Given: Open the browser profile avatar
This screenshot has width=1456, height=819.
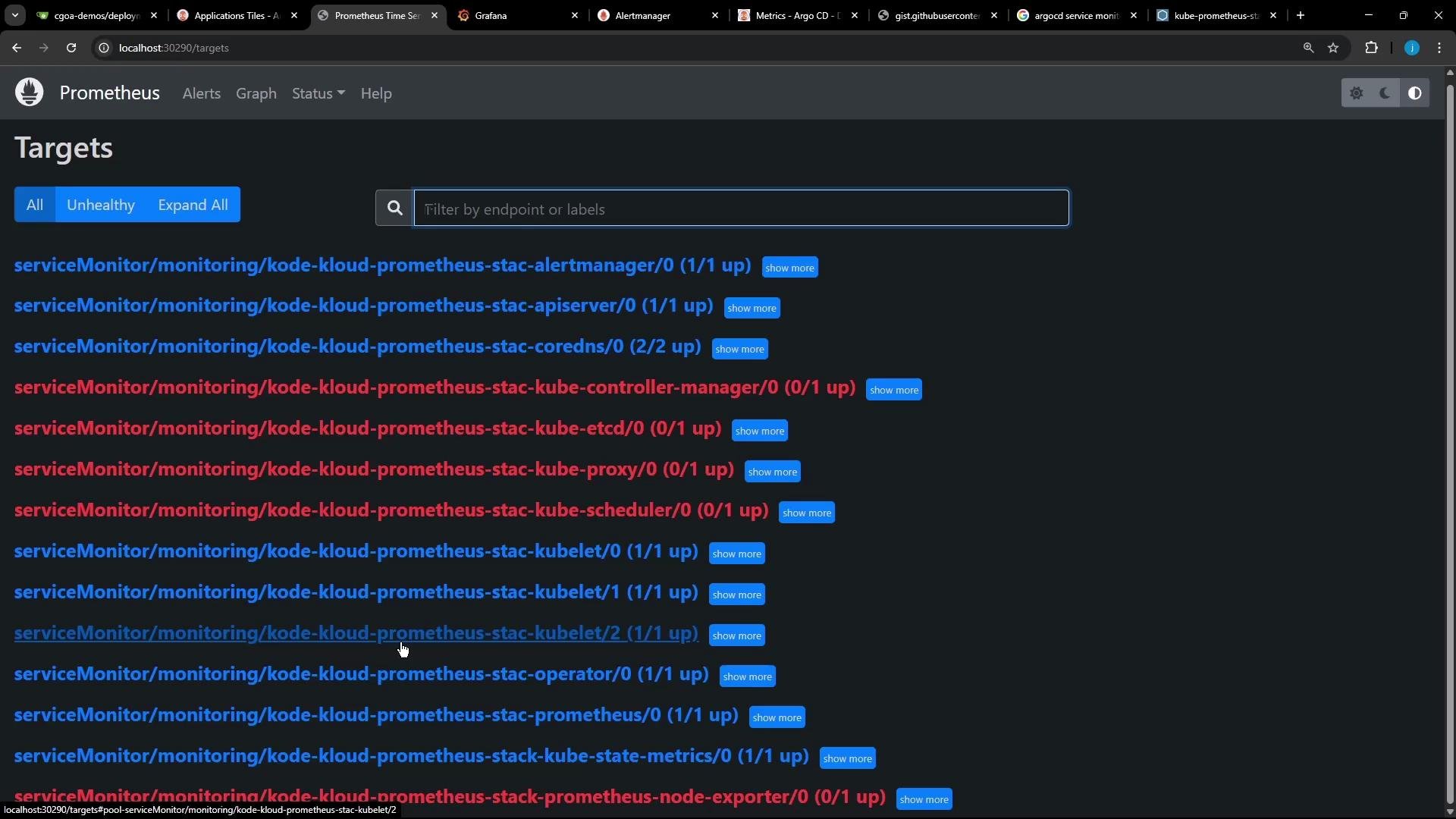Looking at the screenshot, I should pos(1412,48).
